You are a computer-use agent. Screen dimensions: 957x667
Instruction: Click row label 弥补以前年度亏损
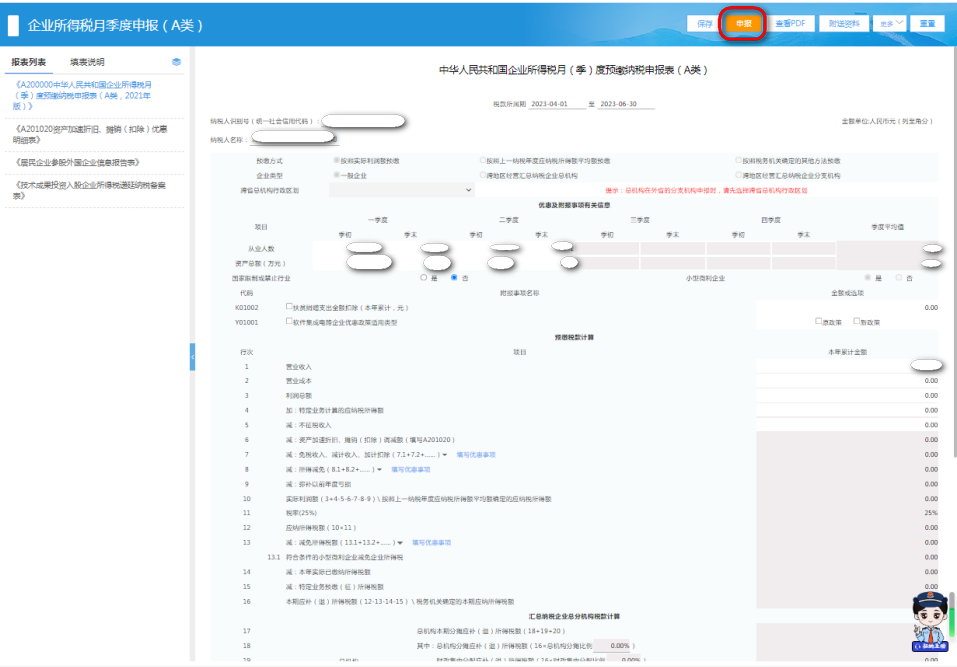click(x=319, y=484)
